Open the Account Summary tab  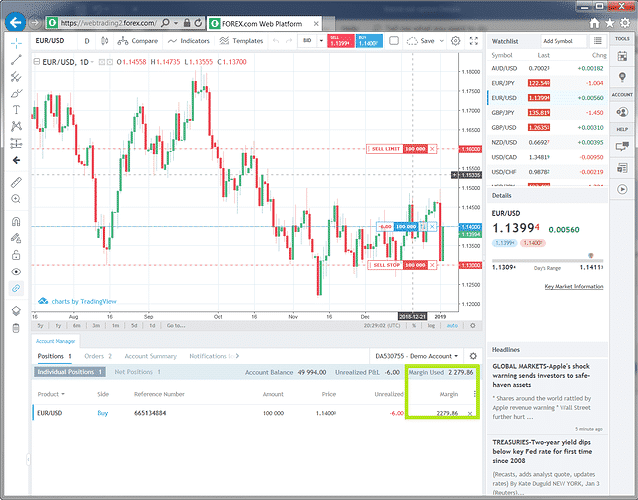pyautogui.click(x=151, y=356)
